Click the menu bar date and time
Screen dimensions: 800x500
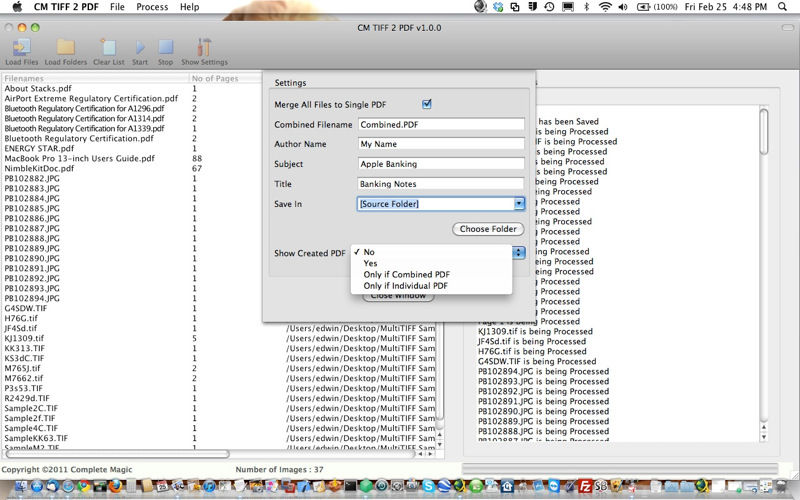[726, 7]
